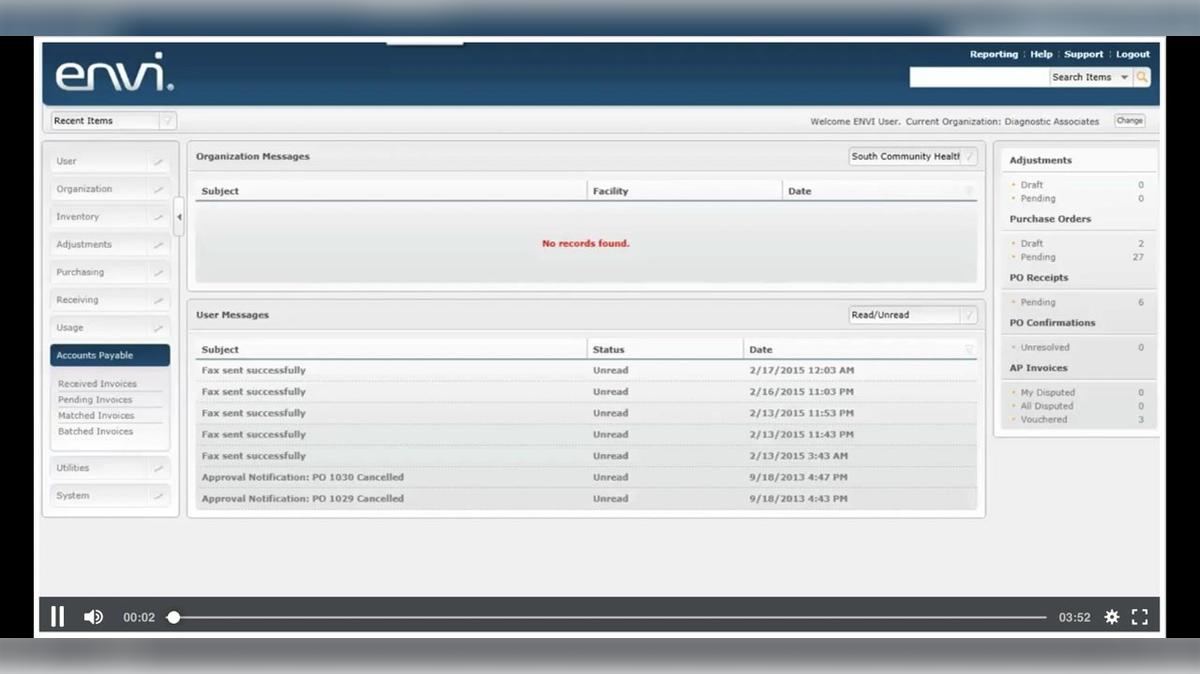
Task: Open the Read/Unread filter dropdown
Action: [x=968, y=314]
